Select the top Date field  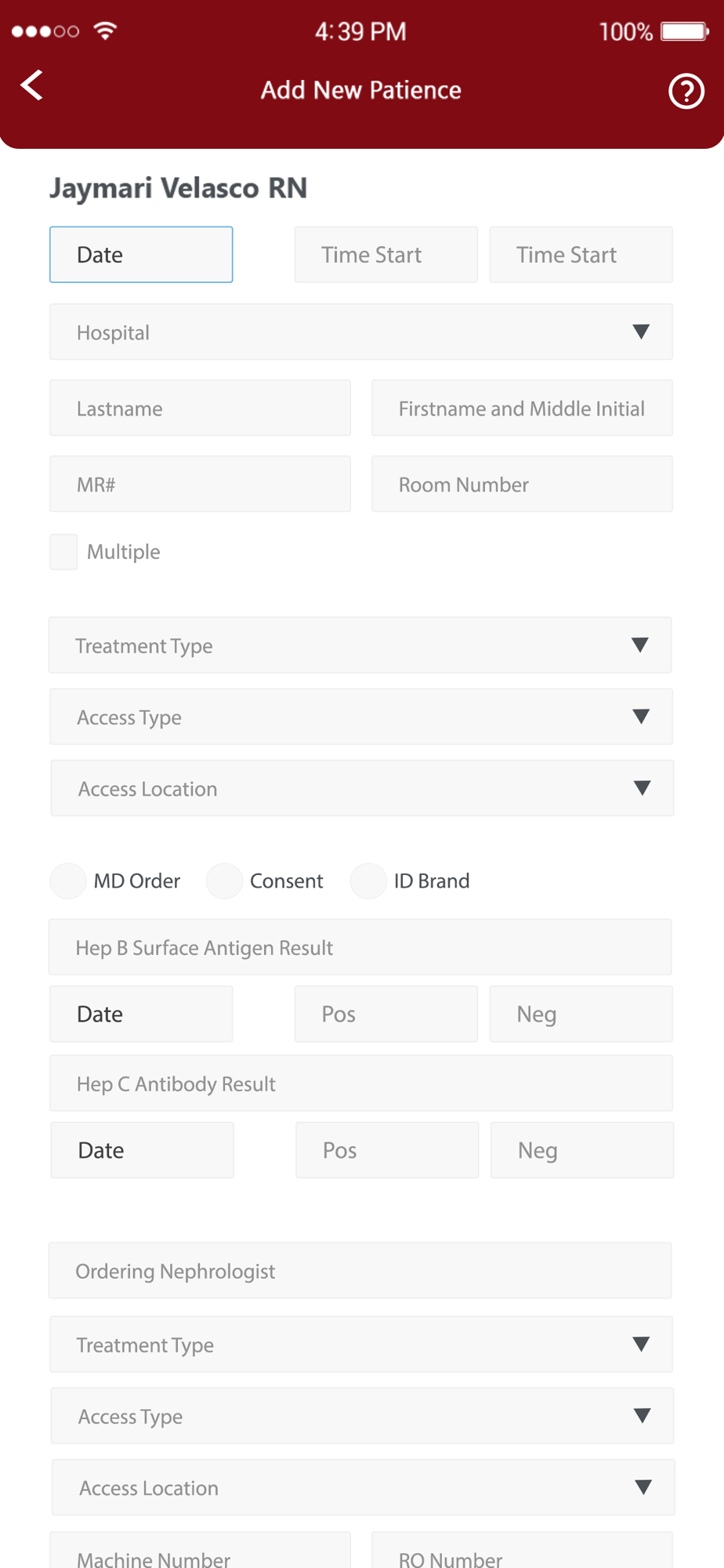pyautogui.click(x=141, y=255)
